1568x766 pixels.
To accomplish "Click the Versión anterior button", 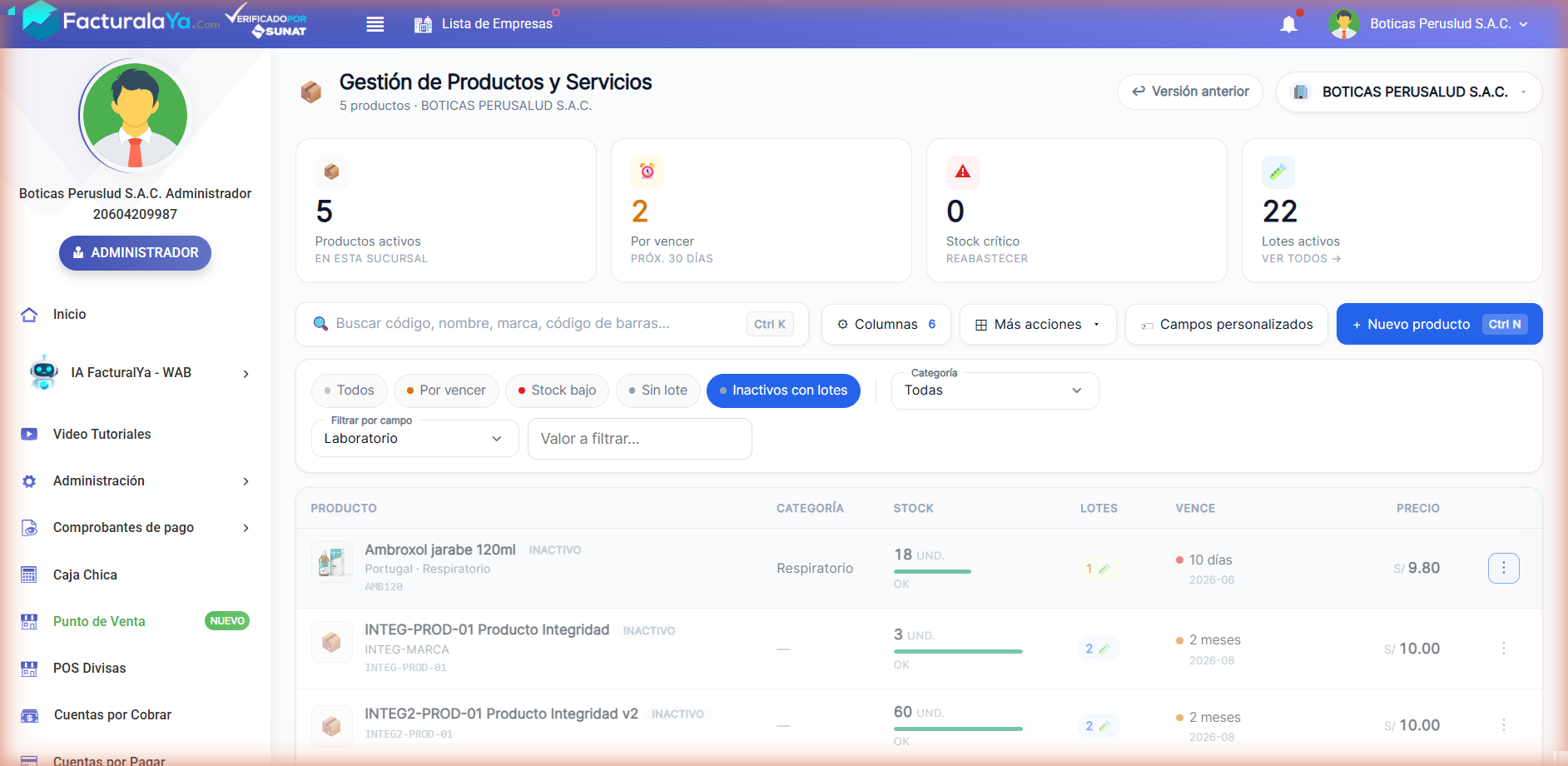I will tap(1189, 92).
